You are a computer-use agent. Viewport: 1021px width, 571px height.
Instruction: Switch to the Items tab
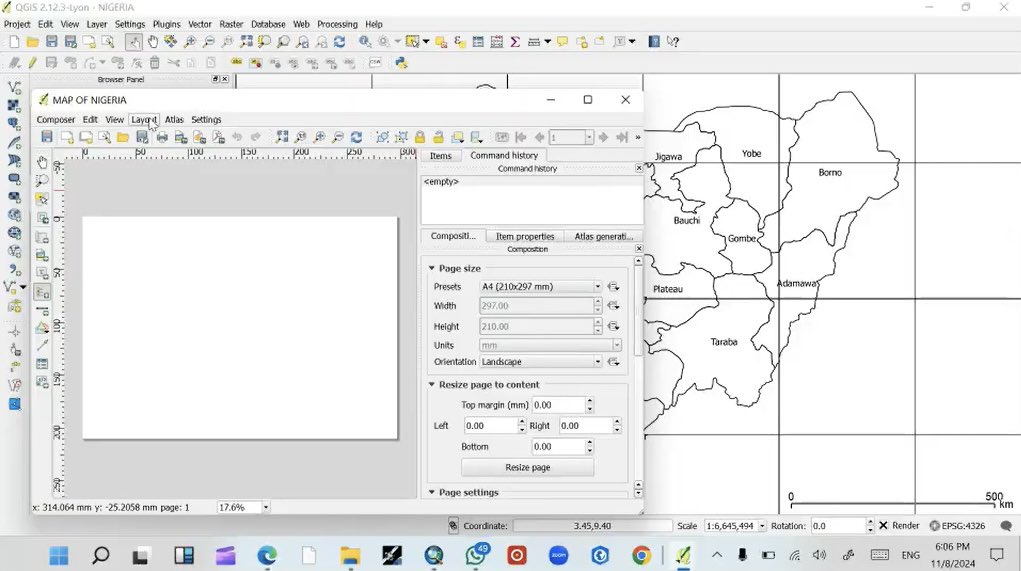(x=440, y=156)
